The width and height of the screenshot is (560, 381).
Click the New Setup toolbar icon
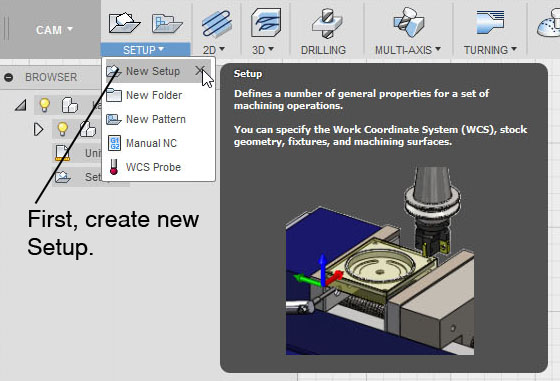tap(124, 22)
